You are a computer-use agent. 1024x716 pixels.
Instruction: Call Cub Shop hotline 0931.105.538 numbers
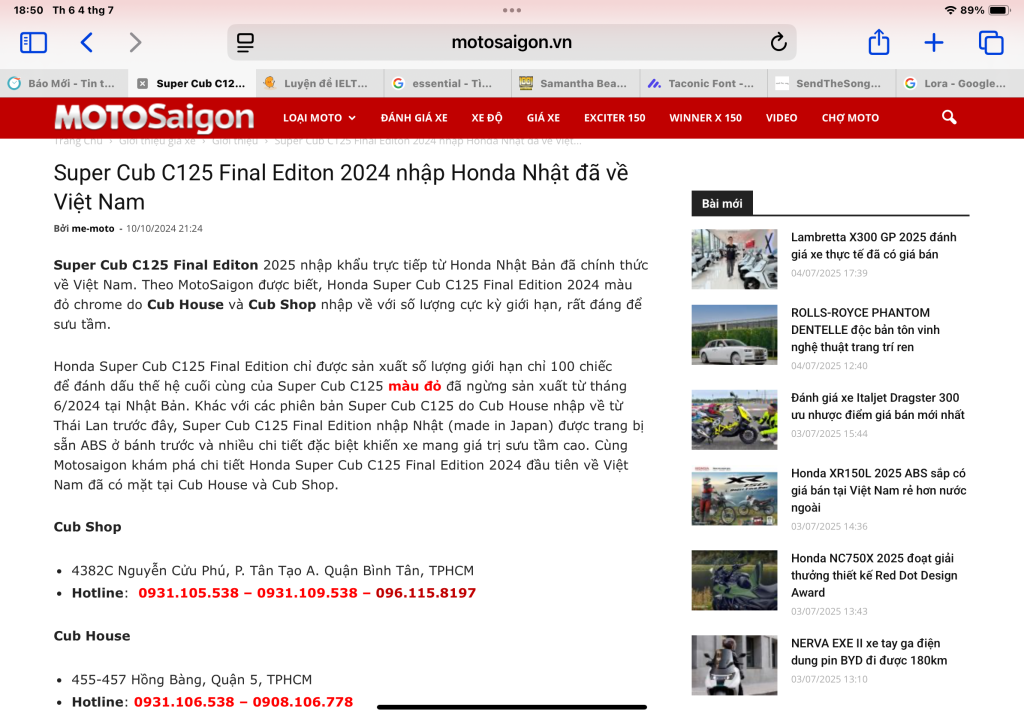[x=307, y=593]
